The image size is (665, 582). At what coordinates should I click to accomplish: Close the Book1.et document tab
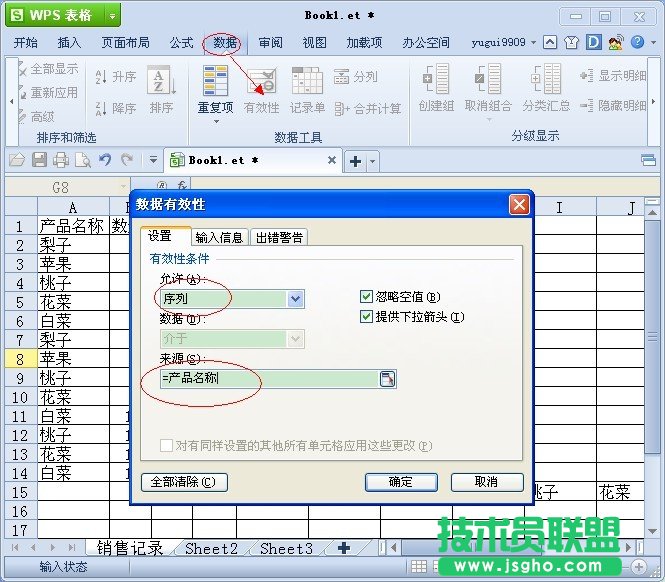(x=332, y=160)
